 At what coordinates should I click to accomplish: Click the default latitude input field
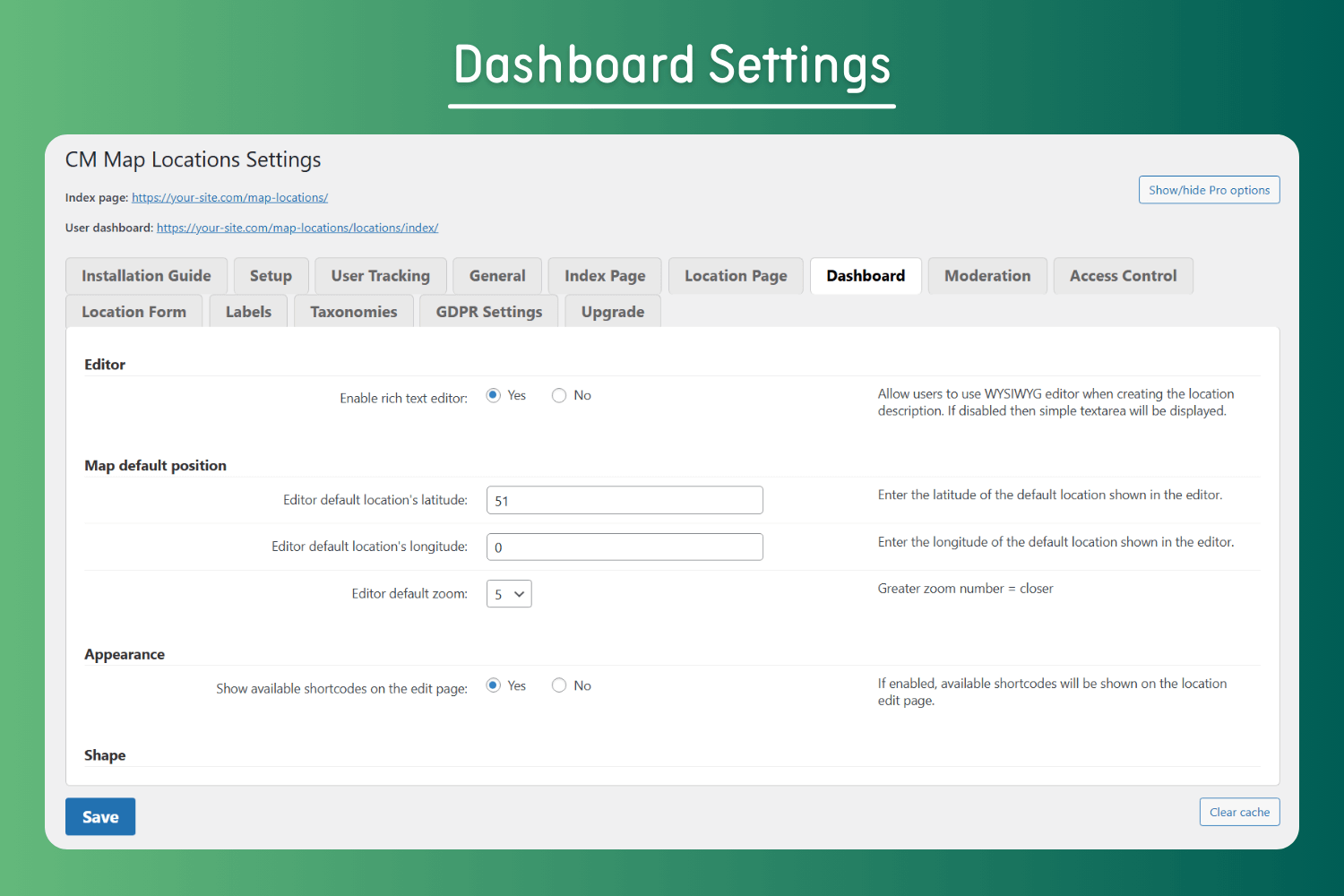click(625, 500)
